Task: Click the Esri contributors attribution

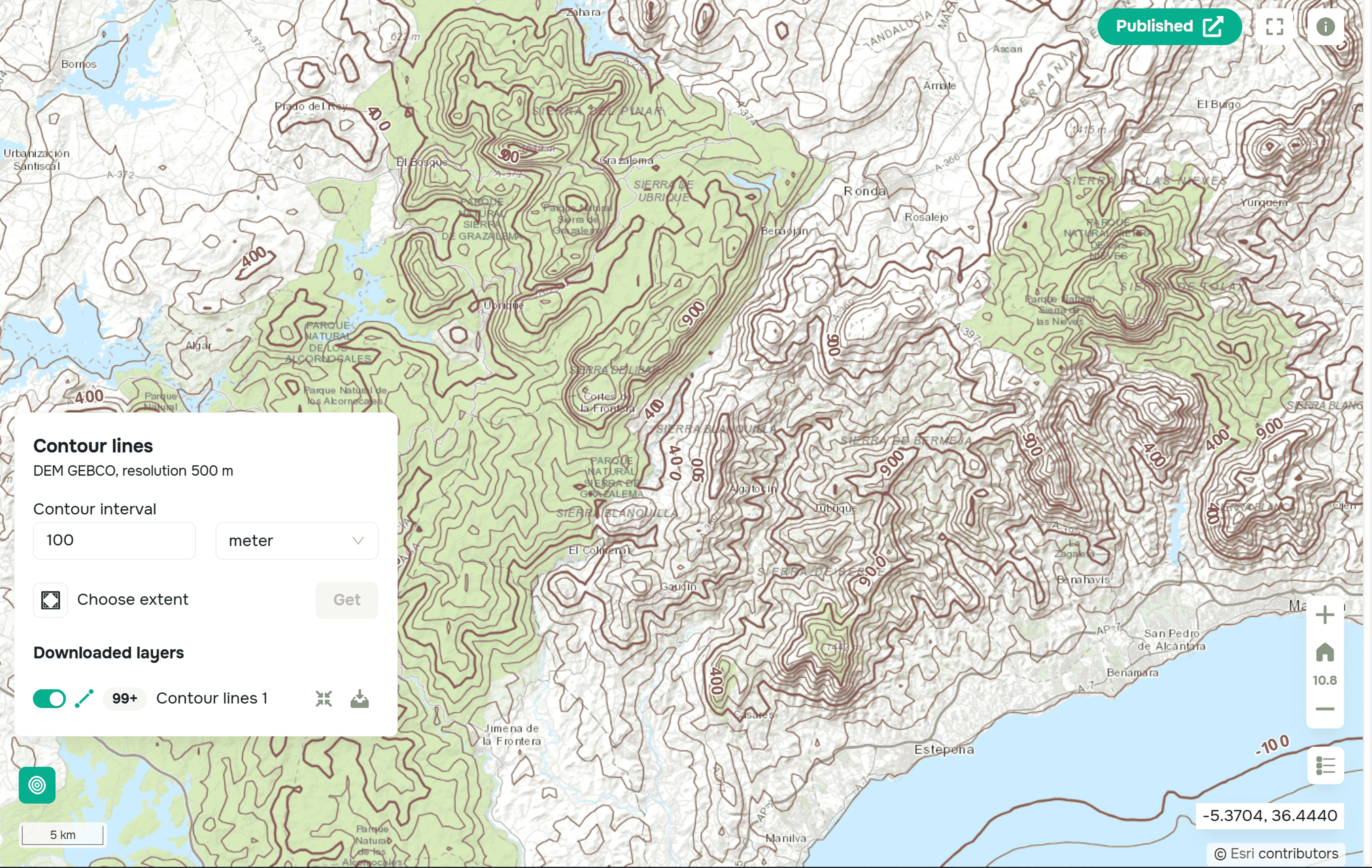Action: [x=1276, y=854]
